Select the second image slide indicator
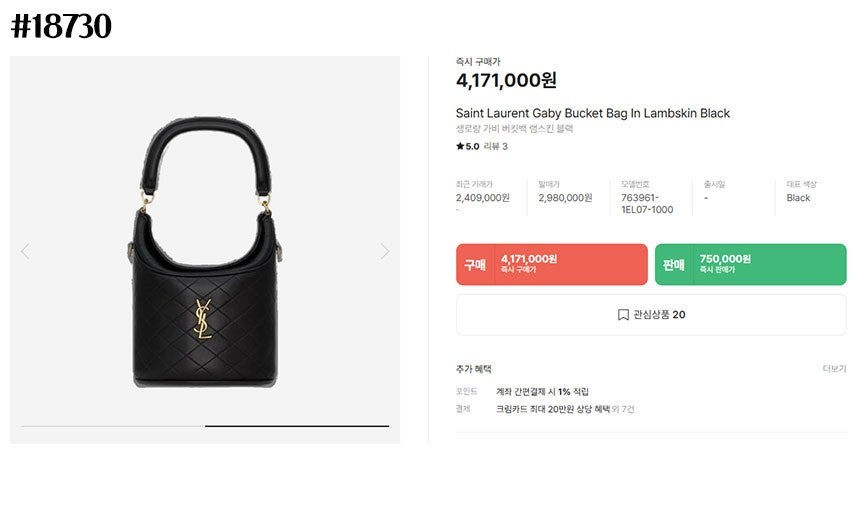The height and width of the screenshot is (507, 860). [297, 426]
